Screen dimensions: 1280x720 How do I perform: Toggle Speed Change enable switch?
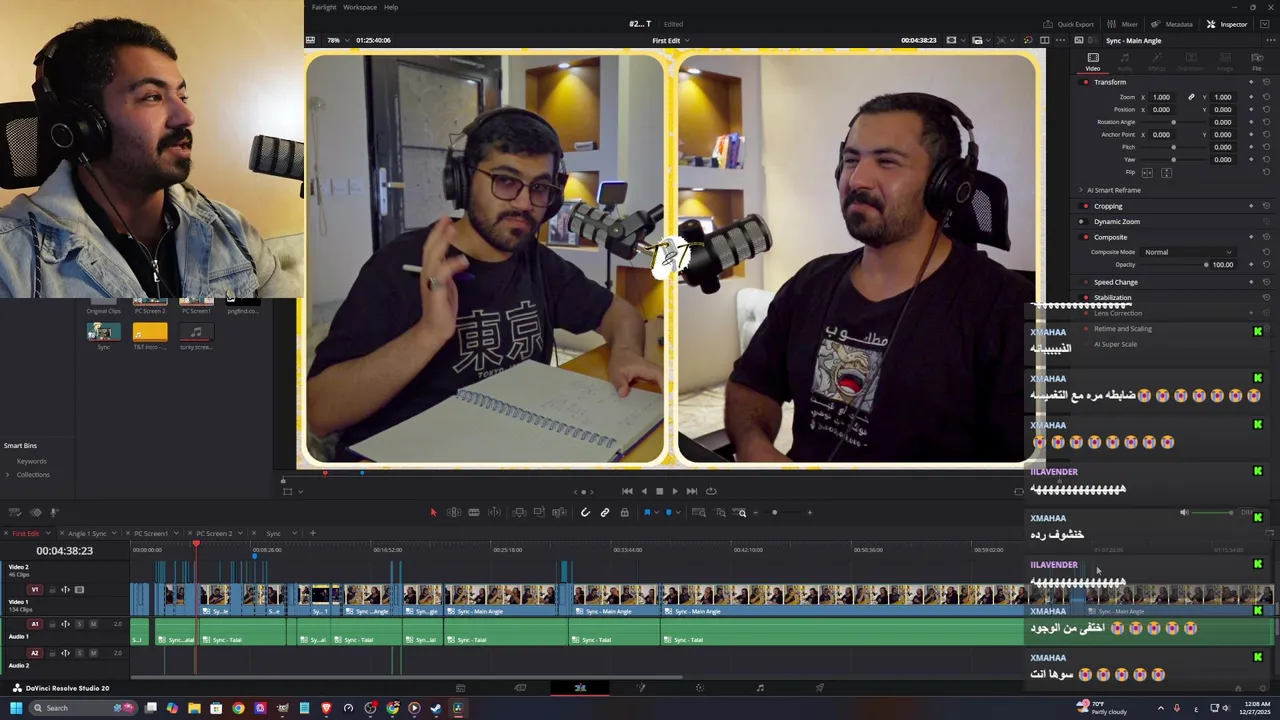pyautogui.click(x=1085, y=282)
